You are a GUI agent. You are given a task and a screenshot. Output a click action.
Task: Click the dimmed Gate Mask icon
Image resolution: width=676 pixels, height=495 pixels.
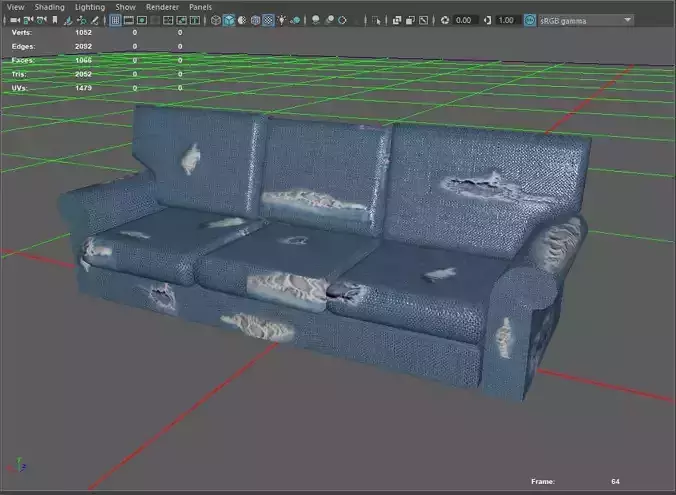155,20
